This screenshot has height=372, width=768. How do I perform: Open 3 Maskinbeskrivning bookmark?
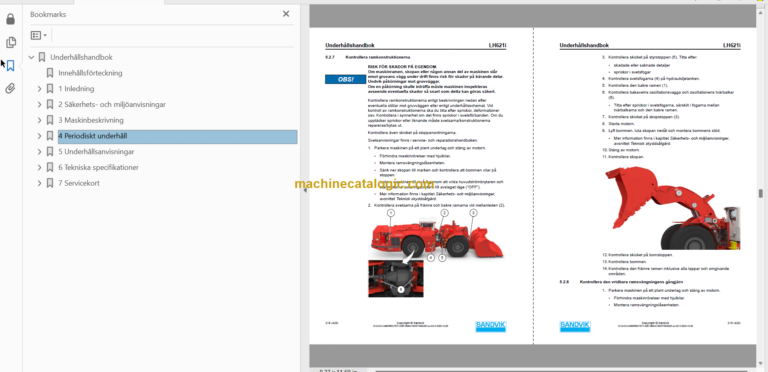91,120
